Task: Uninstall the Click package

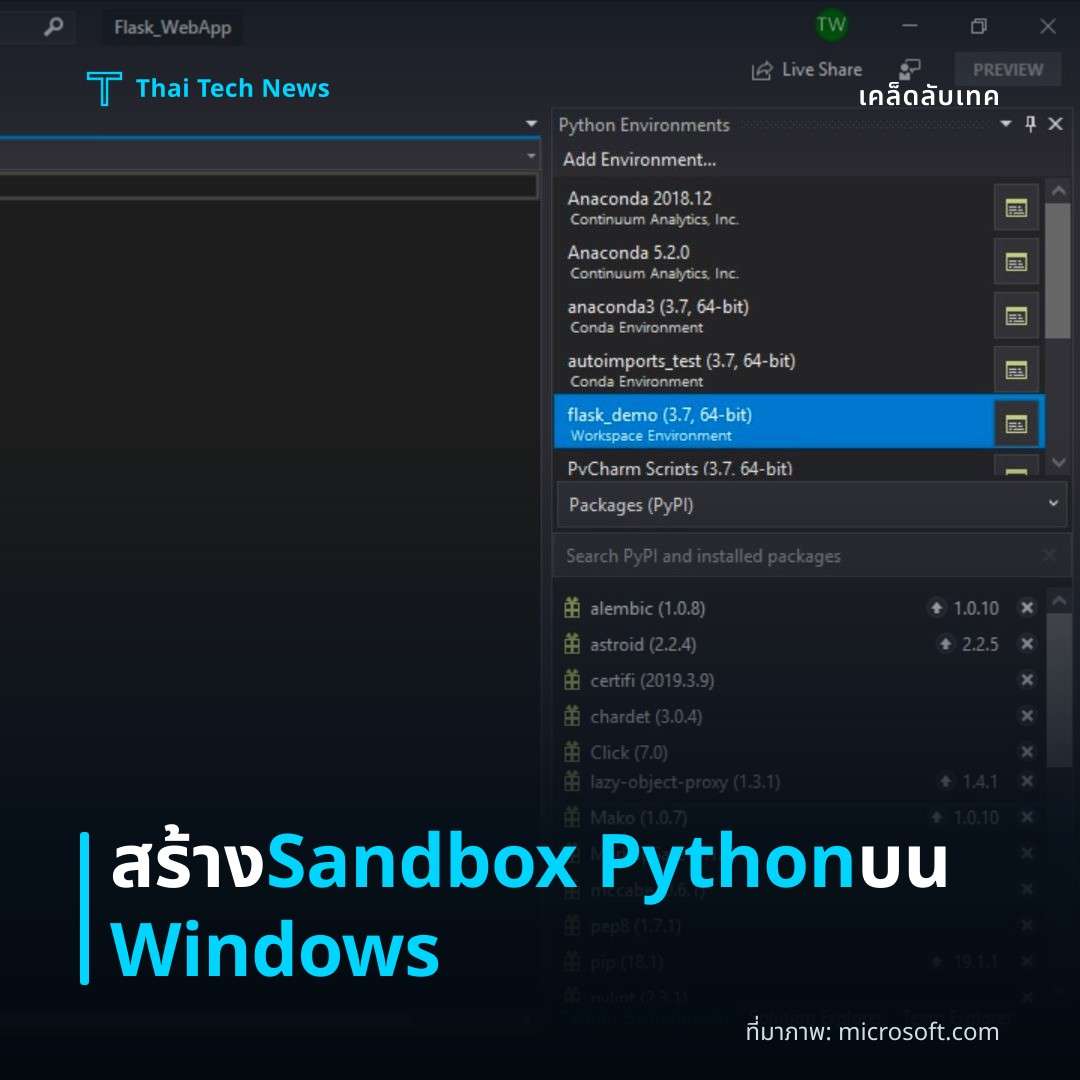Action: coord(1026,751)
